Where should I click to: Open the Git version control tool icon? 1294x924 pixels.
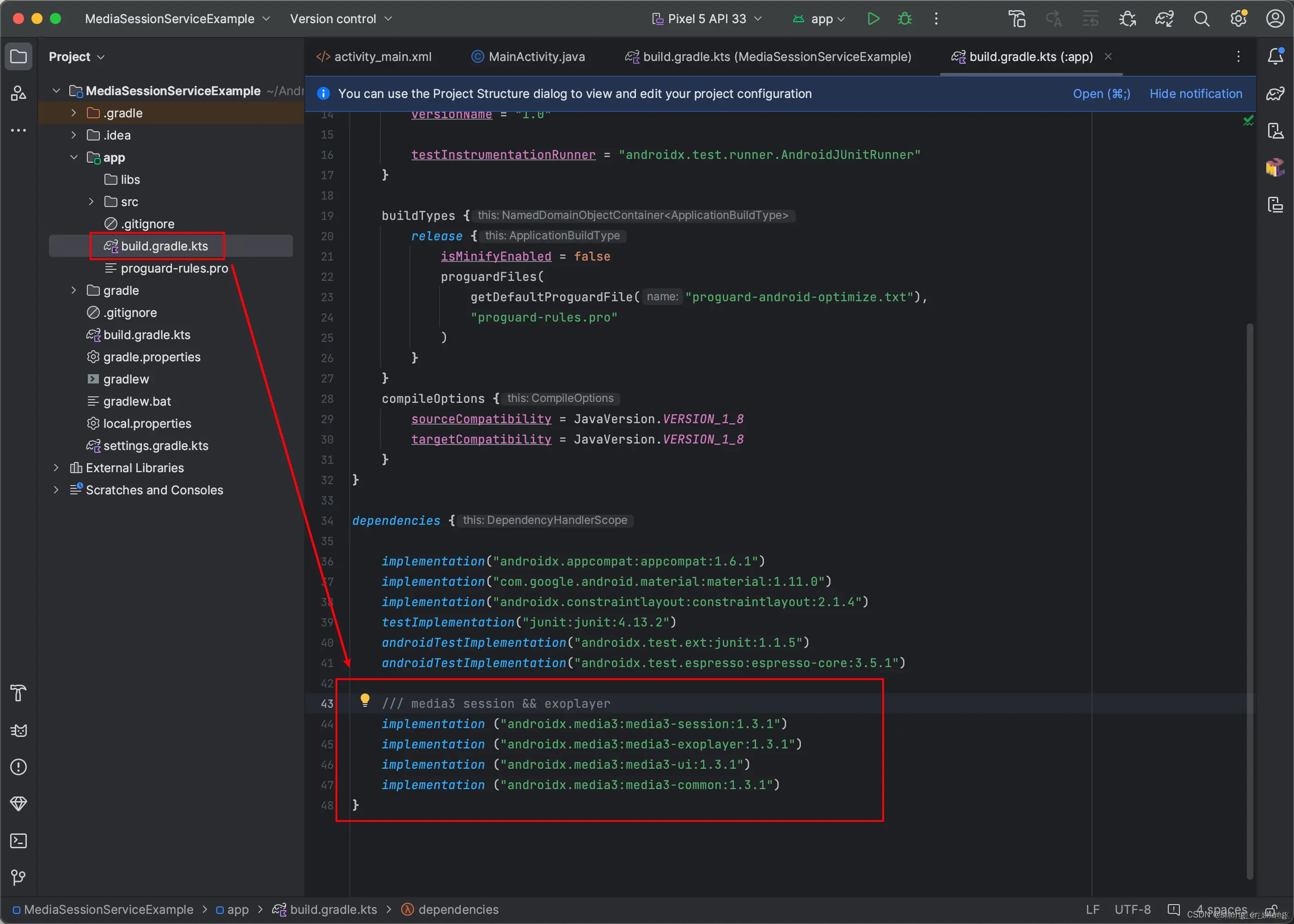tap(18, 877)
